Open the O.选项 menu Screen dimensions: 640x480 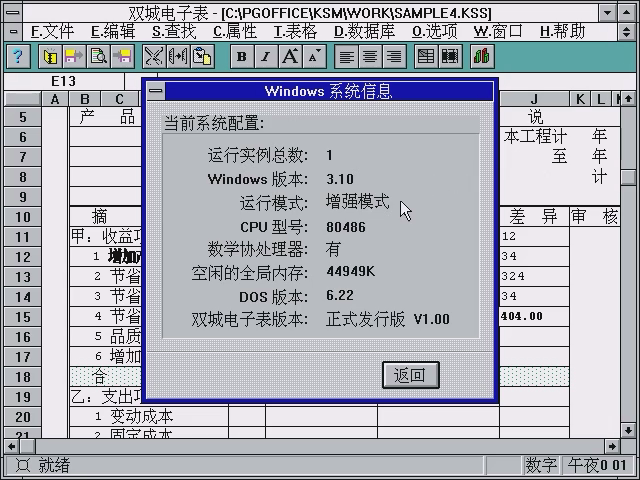(x=435, y=31)
